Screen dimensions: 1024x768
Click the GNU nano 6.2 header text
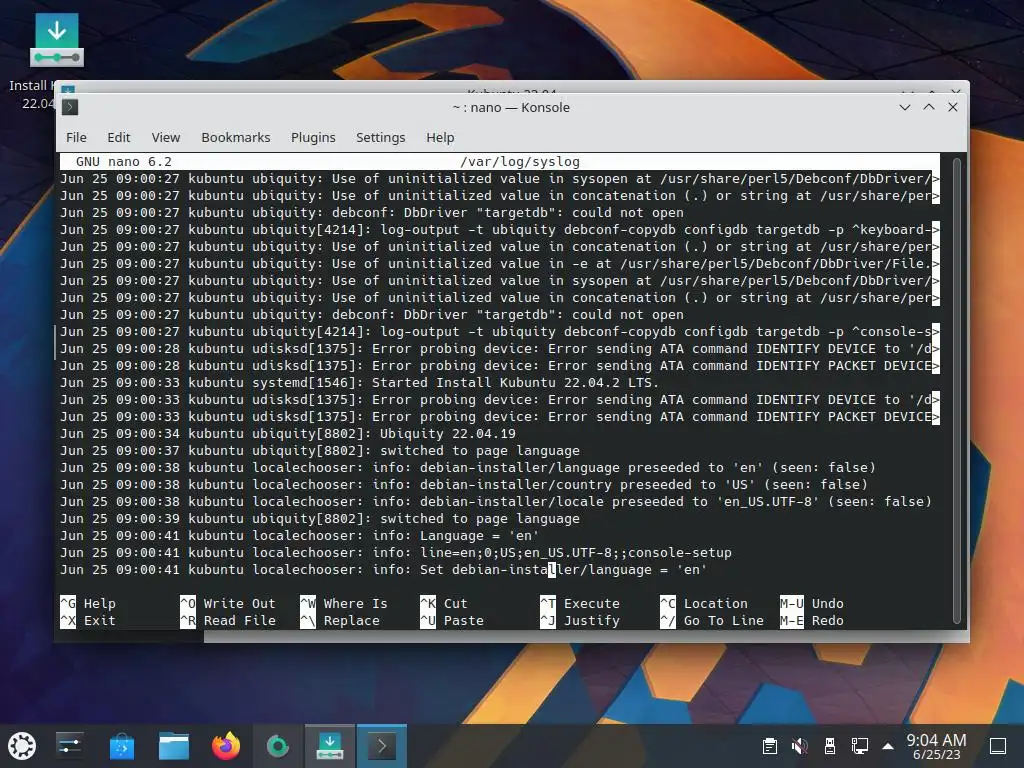[123, 162]
